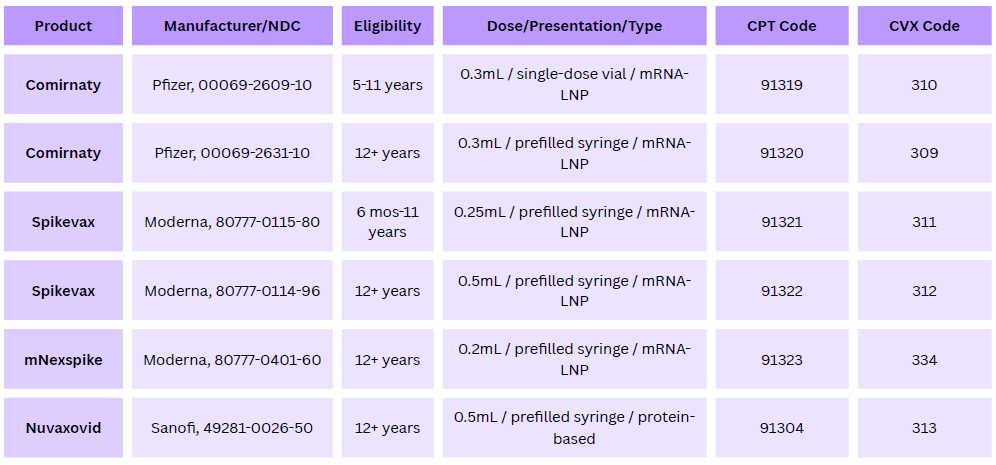Select the protein-based dose description cell

574,428
